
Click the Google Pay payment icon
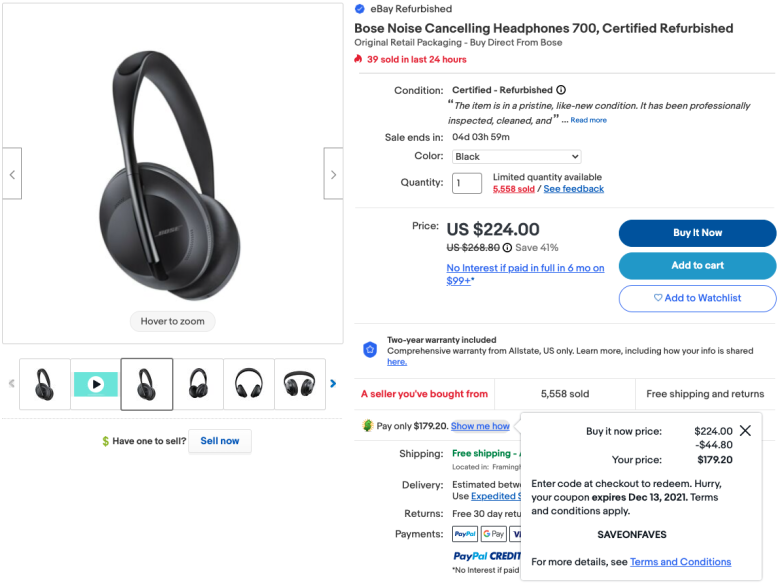pyautogui.click(x=493, y=534)
